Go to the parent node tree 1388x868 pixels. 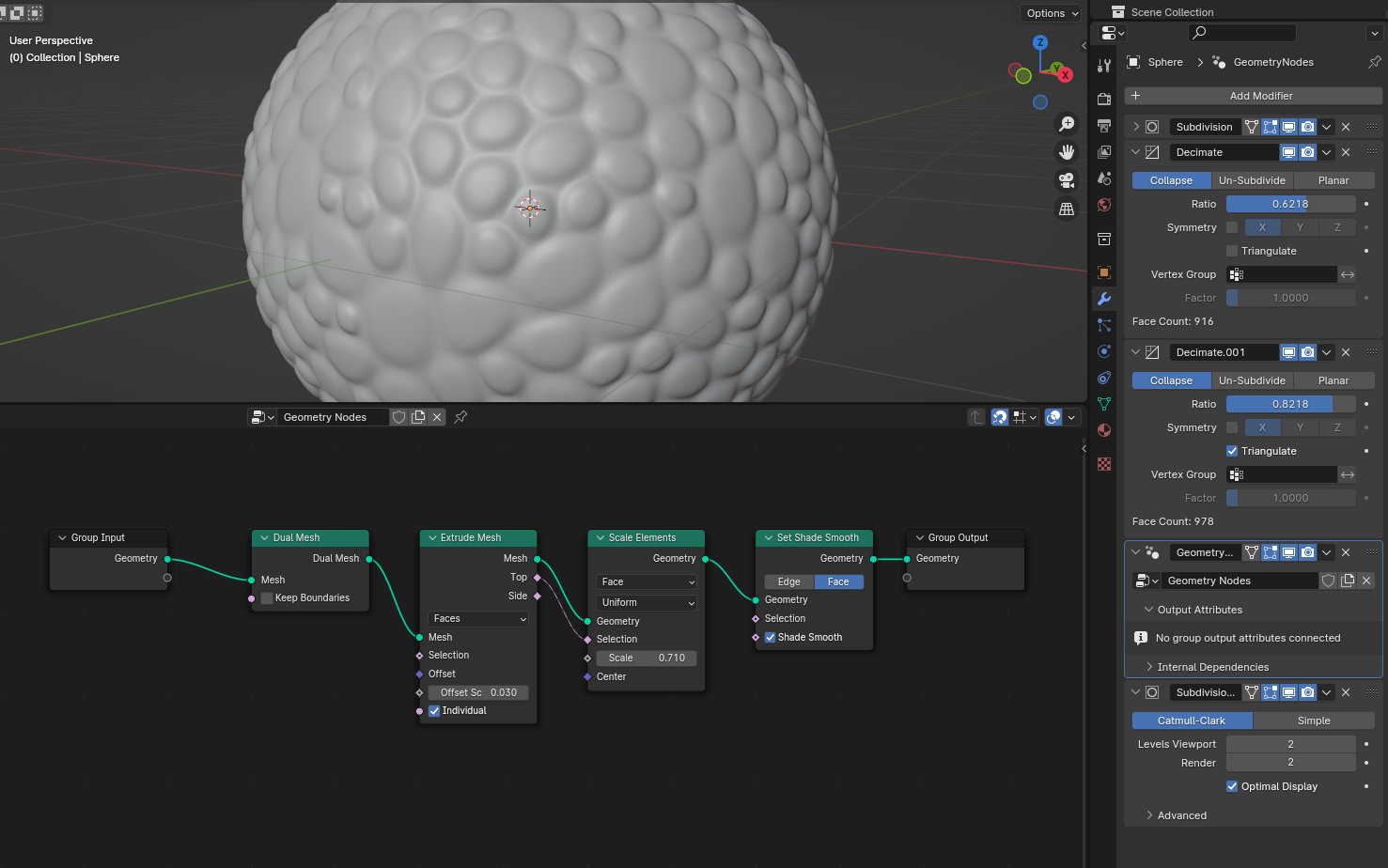coord(976,417)
